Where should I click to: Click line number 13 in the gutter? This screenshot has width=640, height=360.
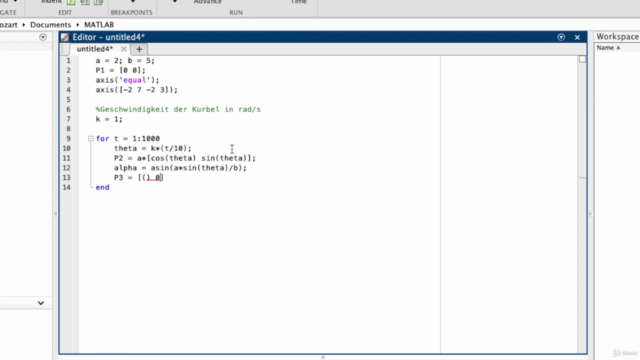pos(67,178)
